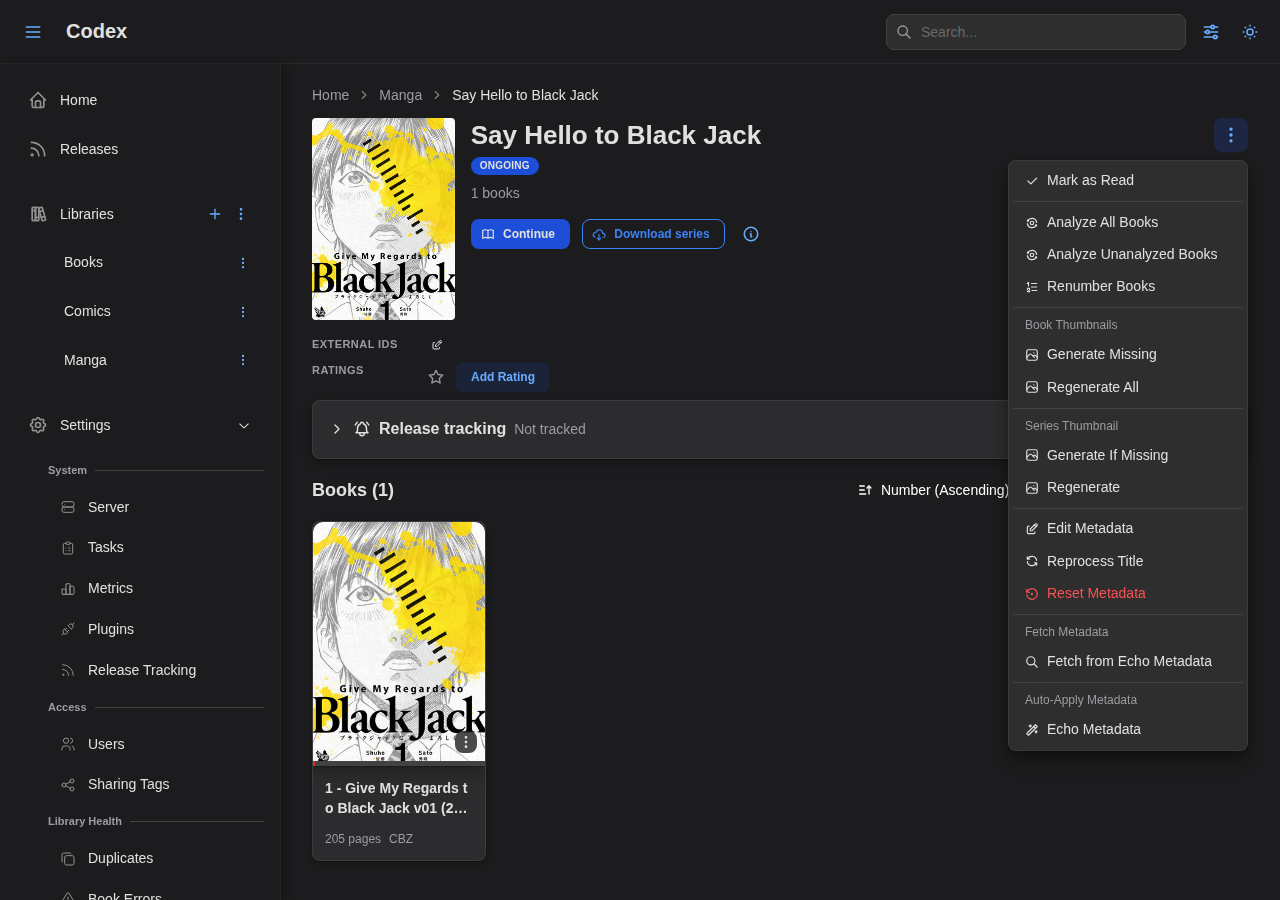This screenshot has width=1280, height=900.
Task: Open options for the Manga library
Action: coord(242,360)
